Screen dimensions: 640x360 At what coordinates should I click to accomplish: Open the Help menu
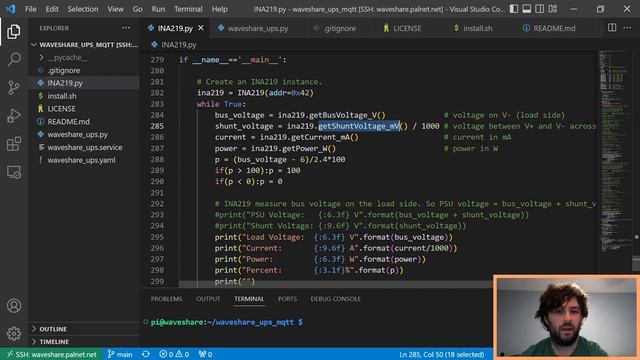pyautogui.click(x=220, y=9)
